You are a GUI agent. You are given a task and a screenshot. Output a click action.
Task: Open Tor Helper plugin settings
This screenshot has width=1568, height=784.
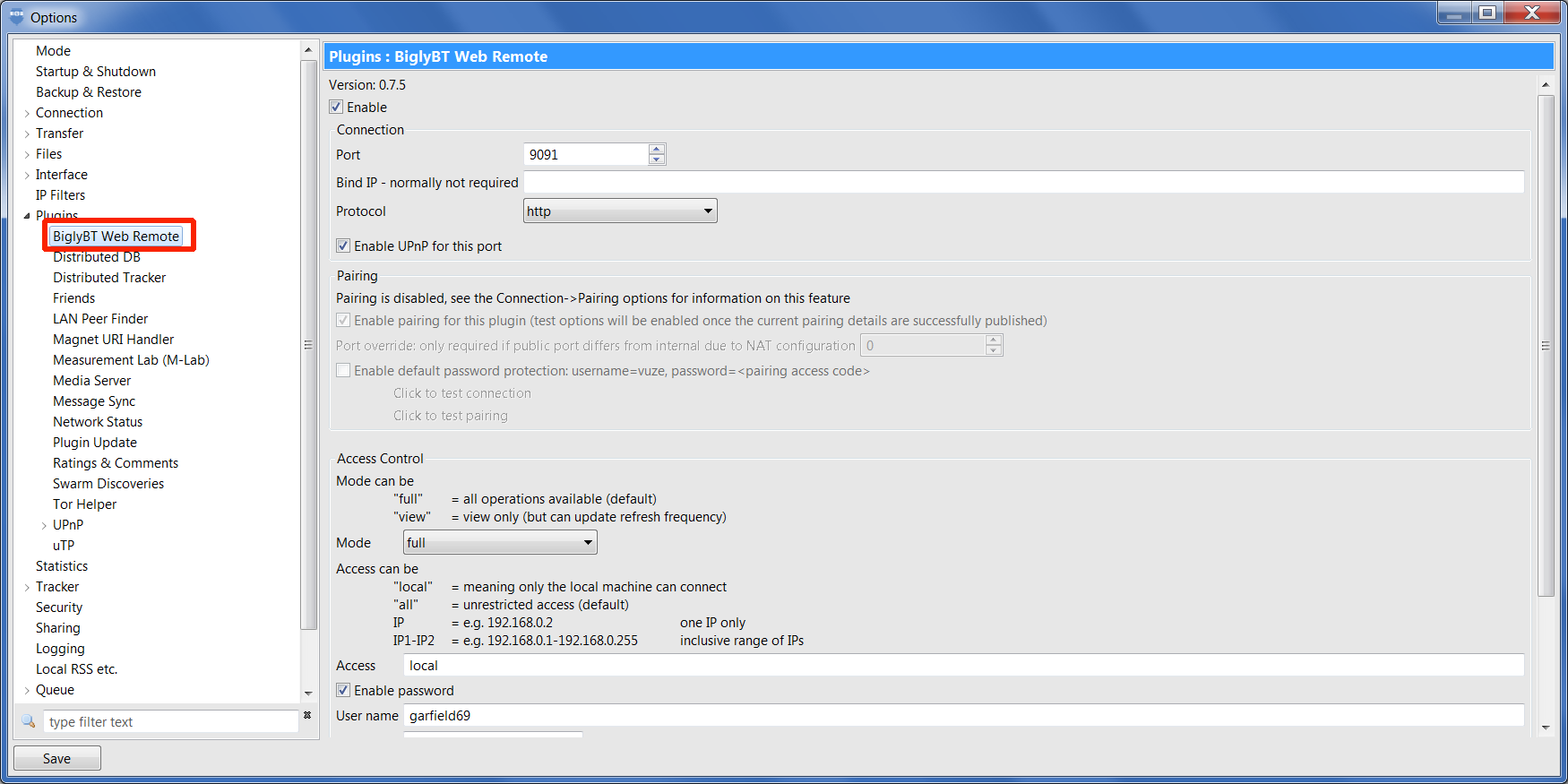click(x=84, y=504)
